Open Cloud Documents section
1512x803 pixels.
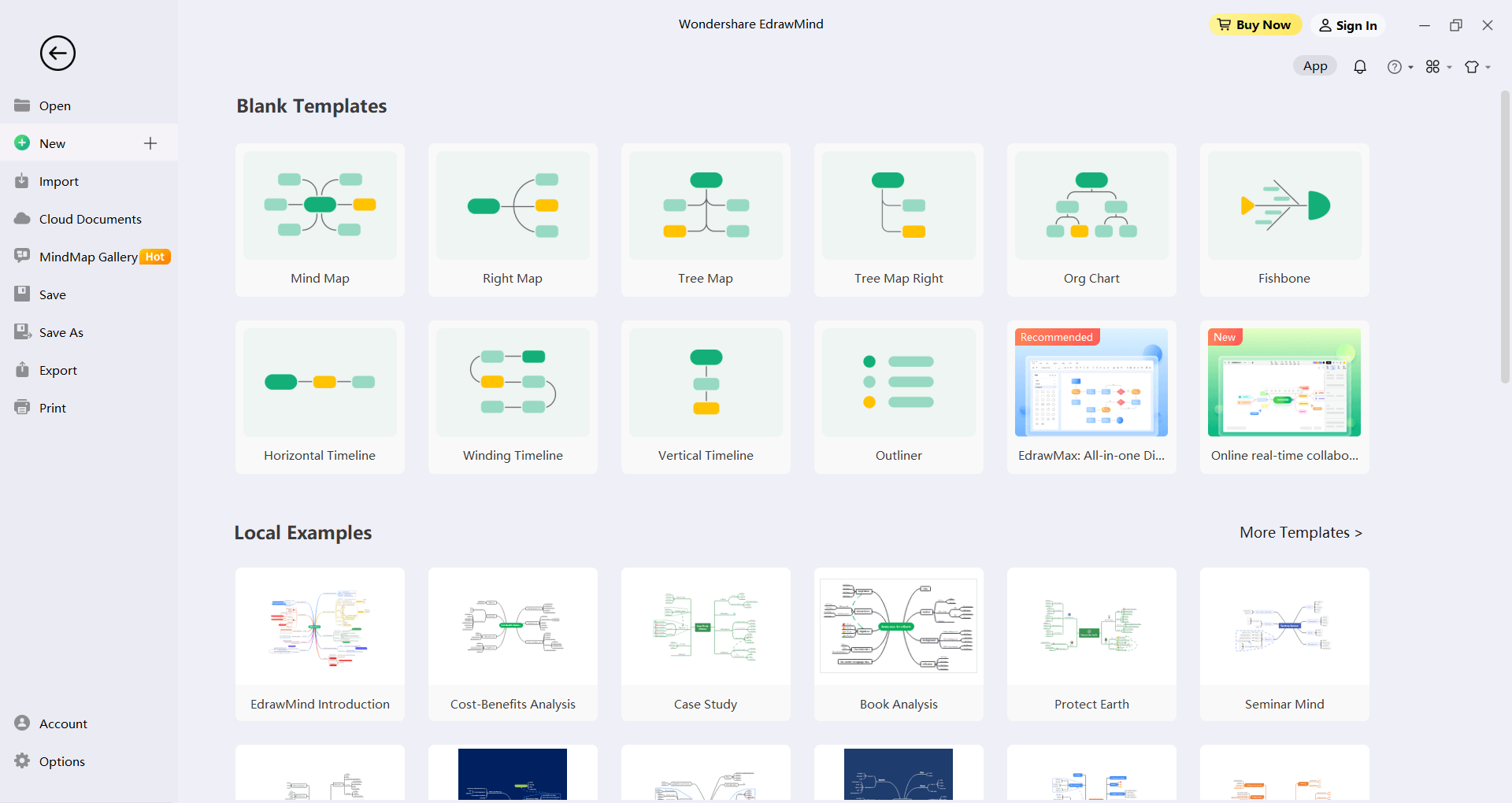coord(89,219)
